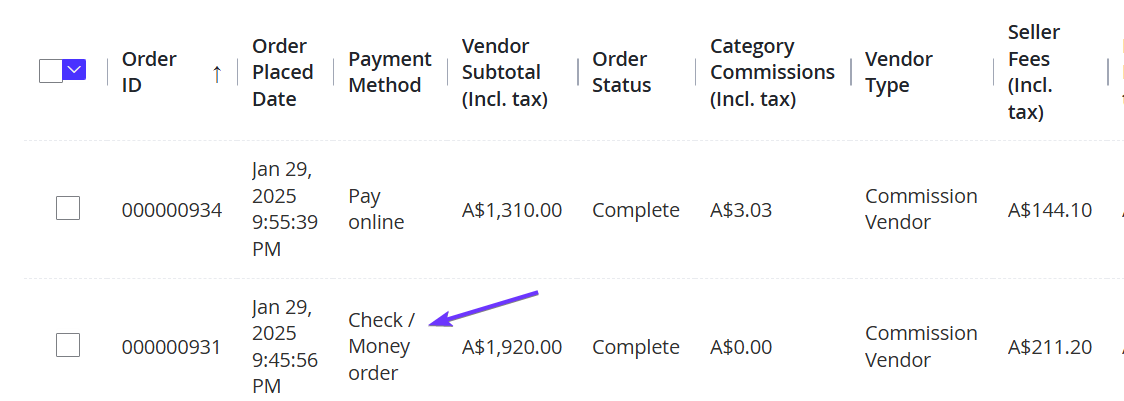The width and height of the screenshot is (1124, 401).
Task: Click the A$211.20 seller fees cell
Action: click(1049, 347)
